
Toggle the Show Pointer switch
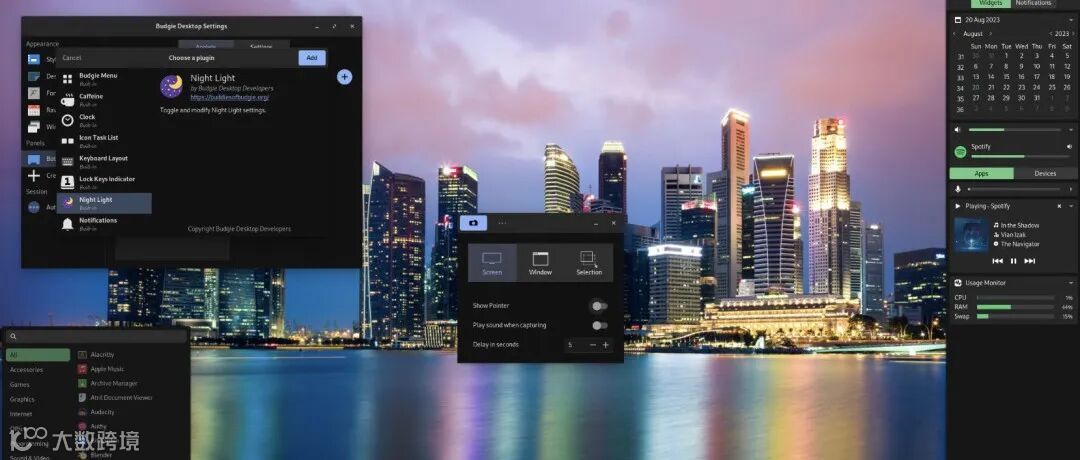coord(599,306)
